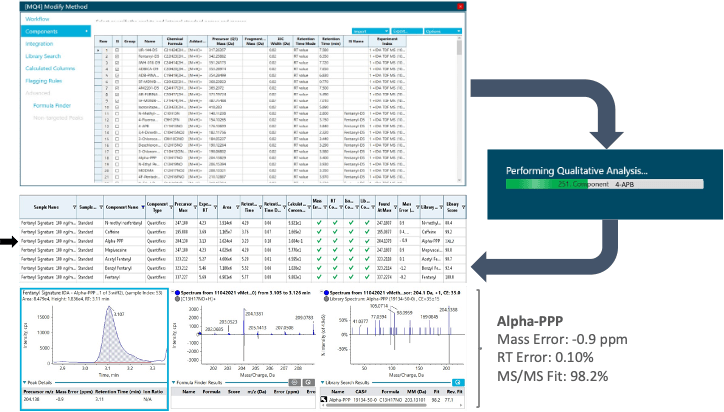Toggle IS checkbox in row 16

pos(118,147)
